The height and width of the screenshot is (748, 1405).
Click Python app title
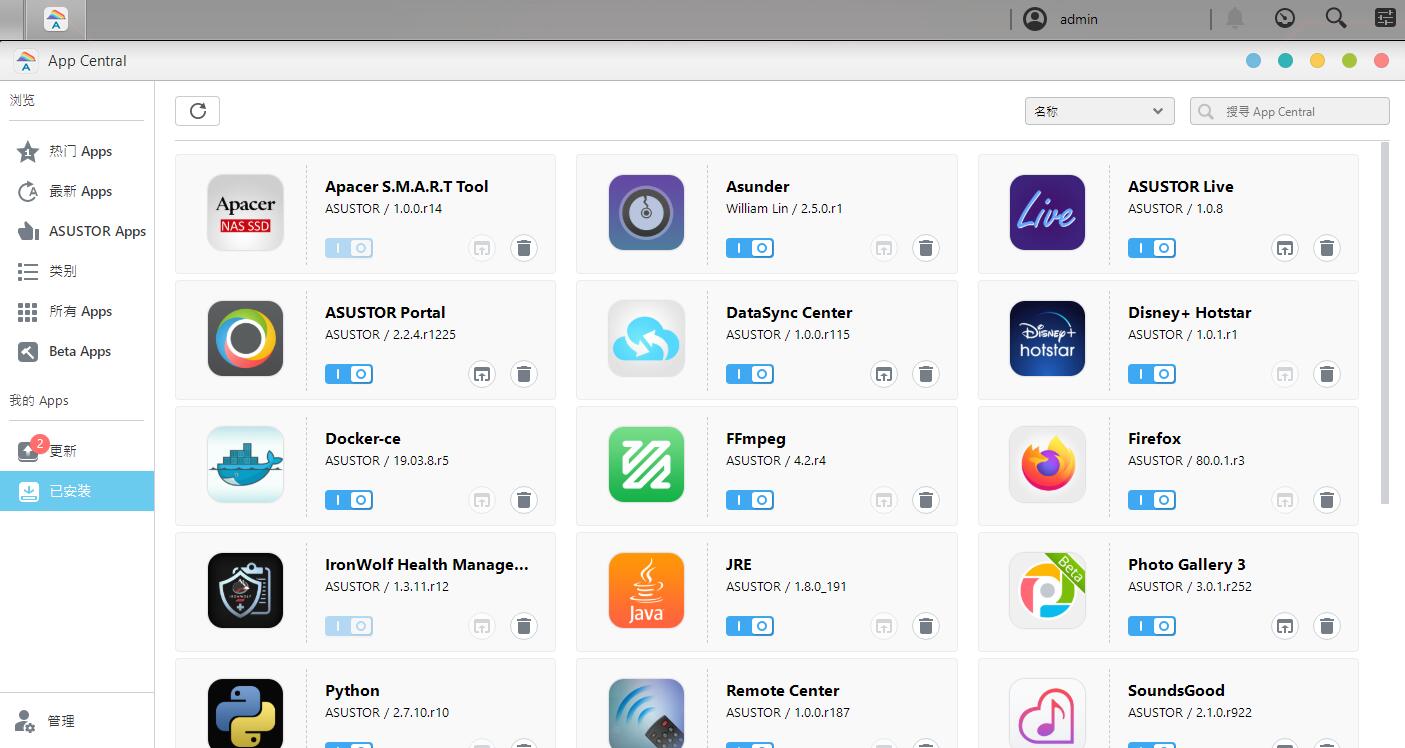click(352, 690)
